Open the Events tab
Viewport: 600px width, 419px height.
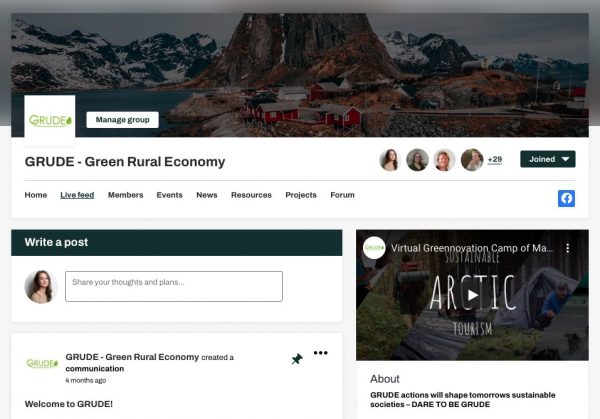[170, 195]
